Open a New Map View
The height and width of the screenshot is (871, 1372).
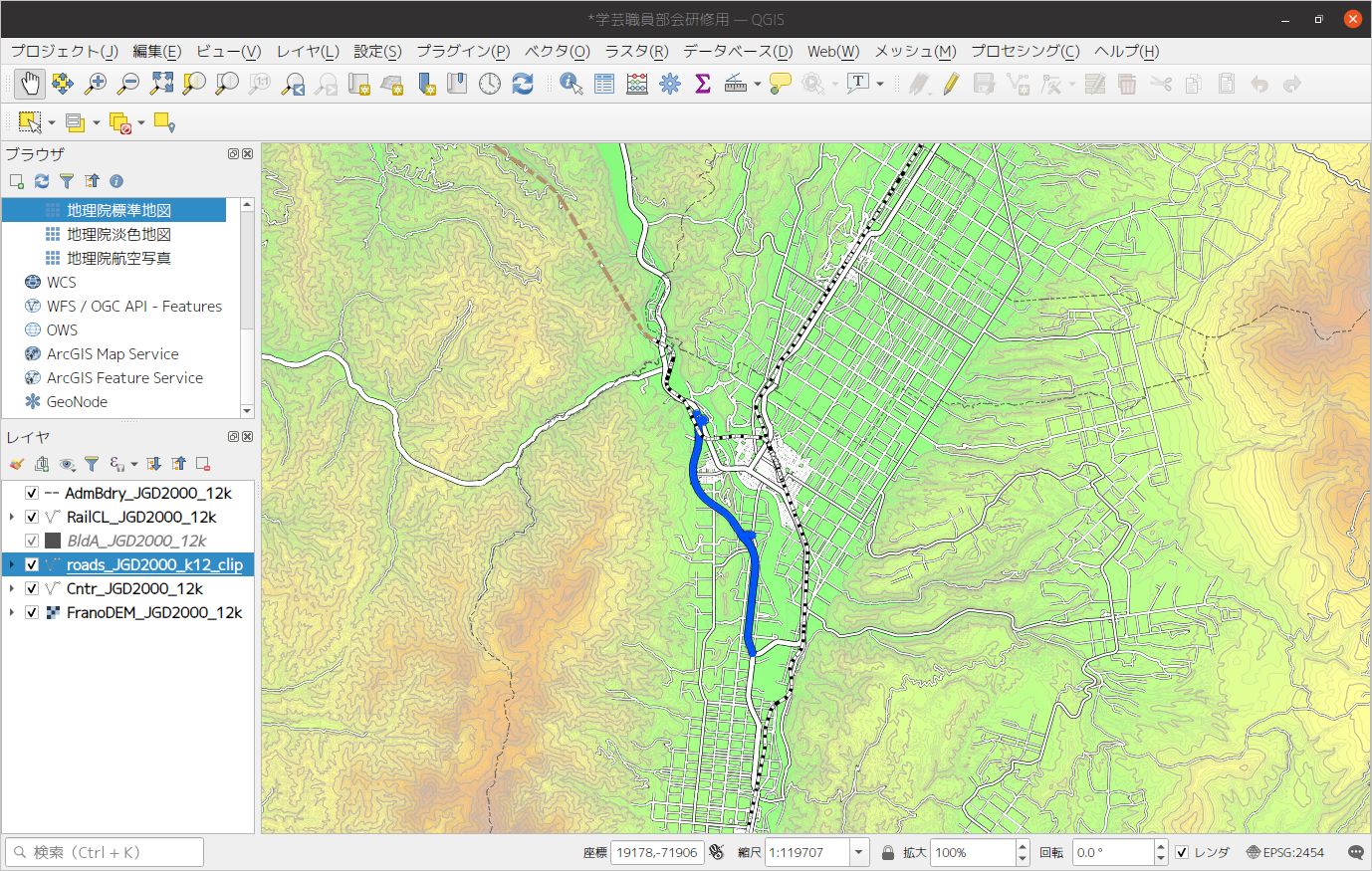coord(358,85)
